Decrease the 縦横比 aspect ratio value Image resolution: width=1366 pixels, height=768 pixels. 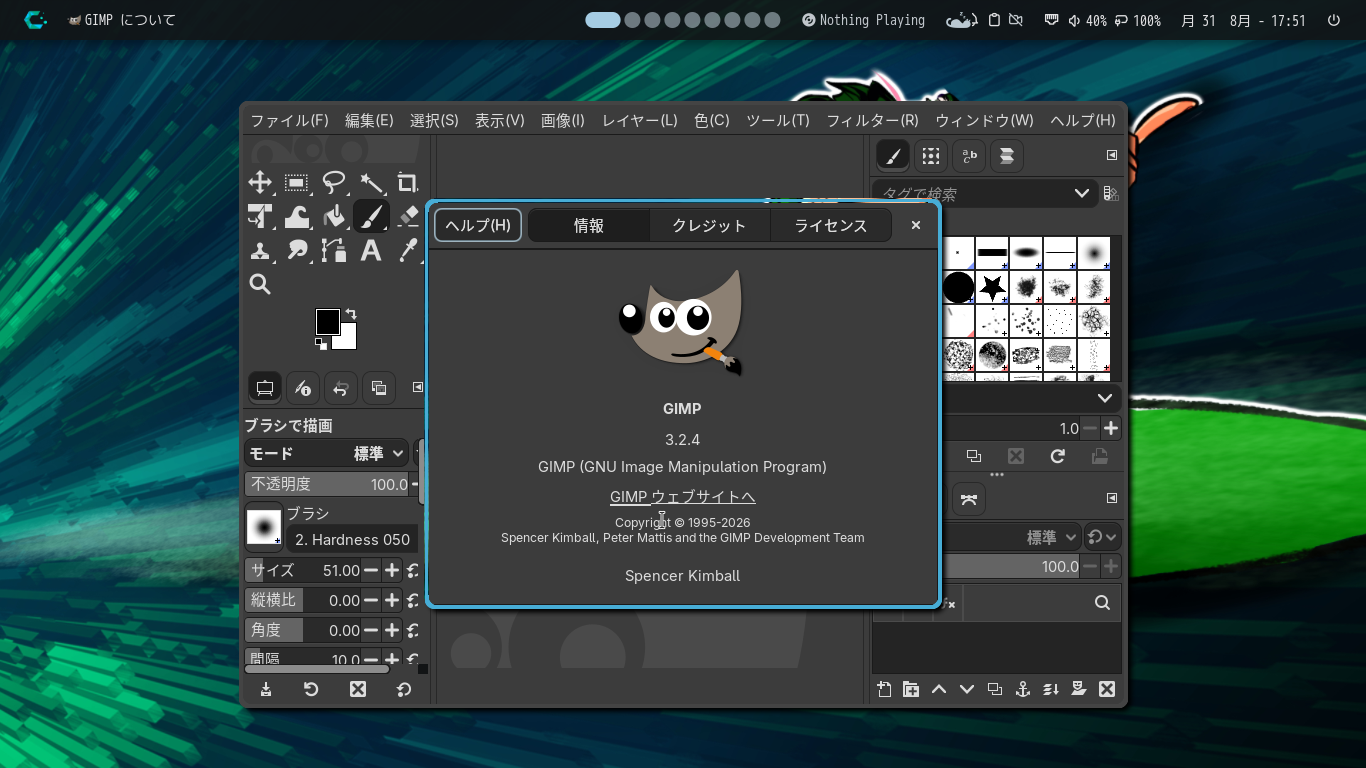370,600
